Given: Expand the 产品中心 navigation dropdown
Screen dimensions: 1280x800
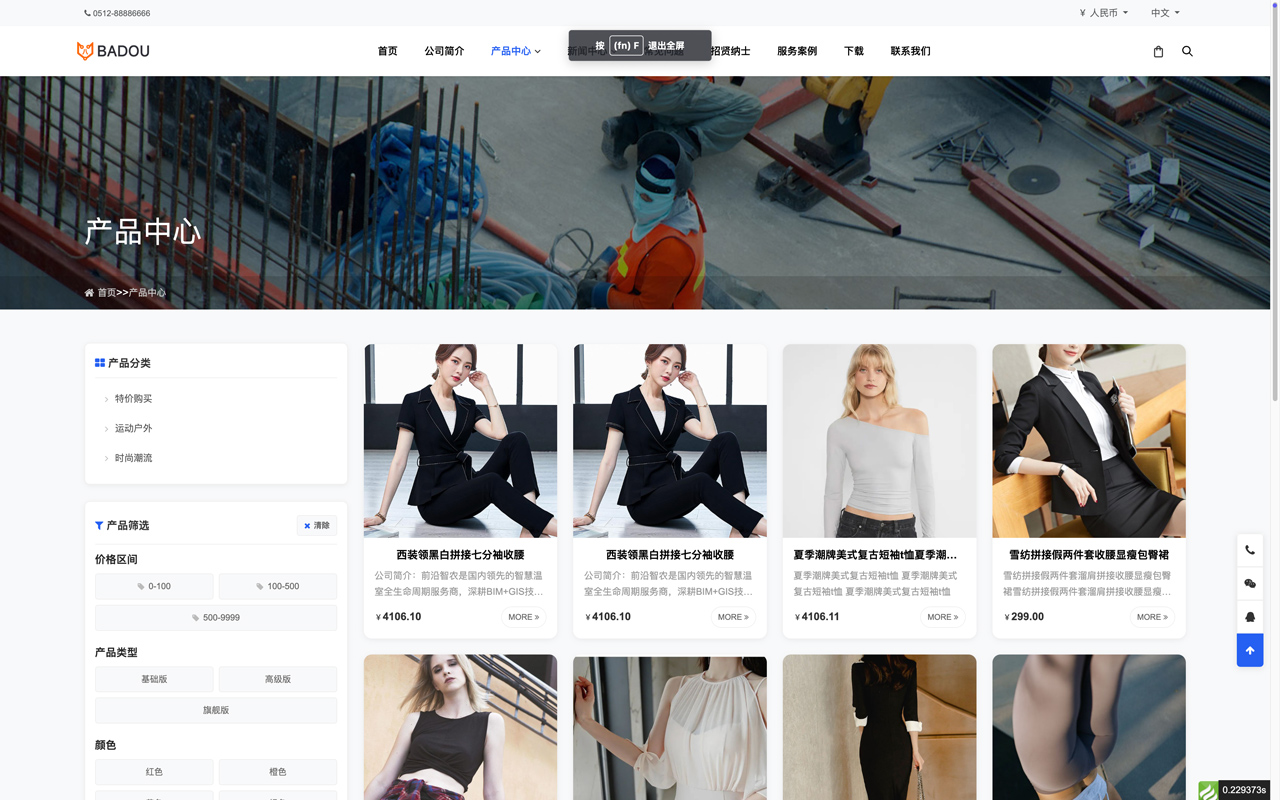Looking at the screenshot, I should [515, 51].
